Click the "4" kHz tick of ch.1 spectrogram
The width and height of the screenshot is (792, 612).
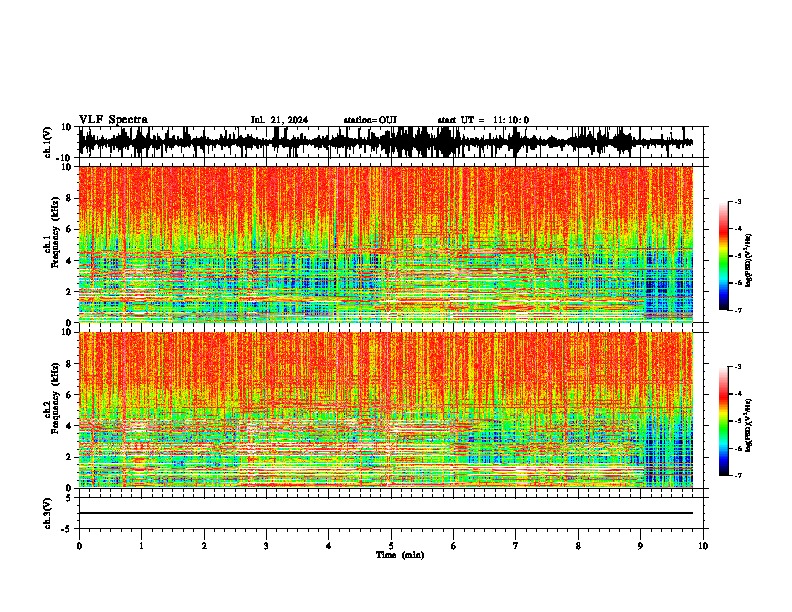pyautogui.click(x=69, y=261)
